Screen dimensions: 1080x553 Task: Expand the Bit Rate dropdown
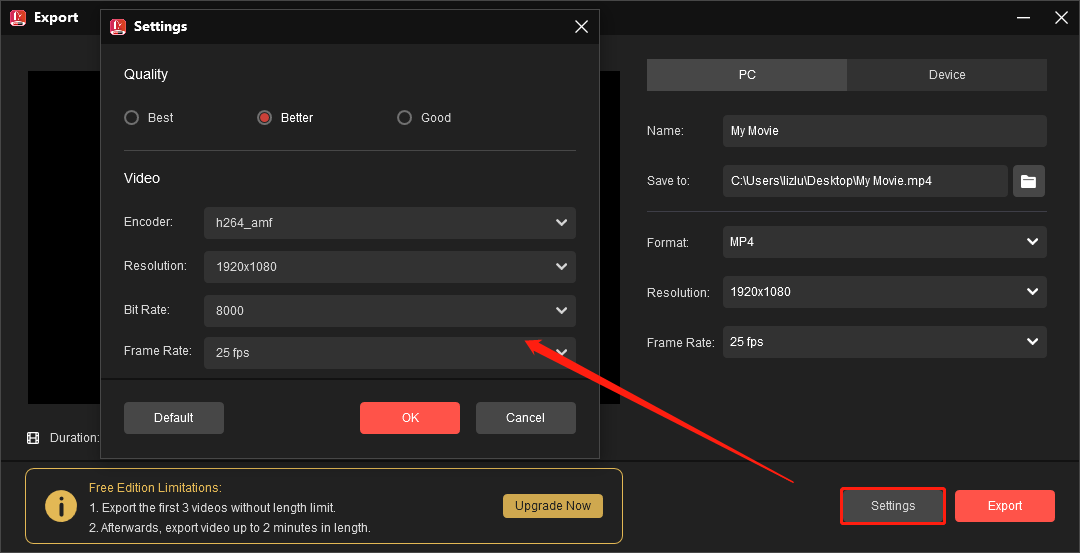(390, 311)
